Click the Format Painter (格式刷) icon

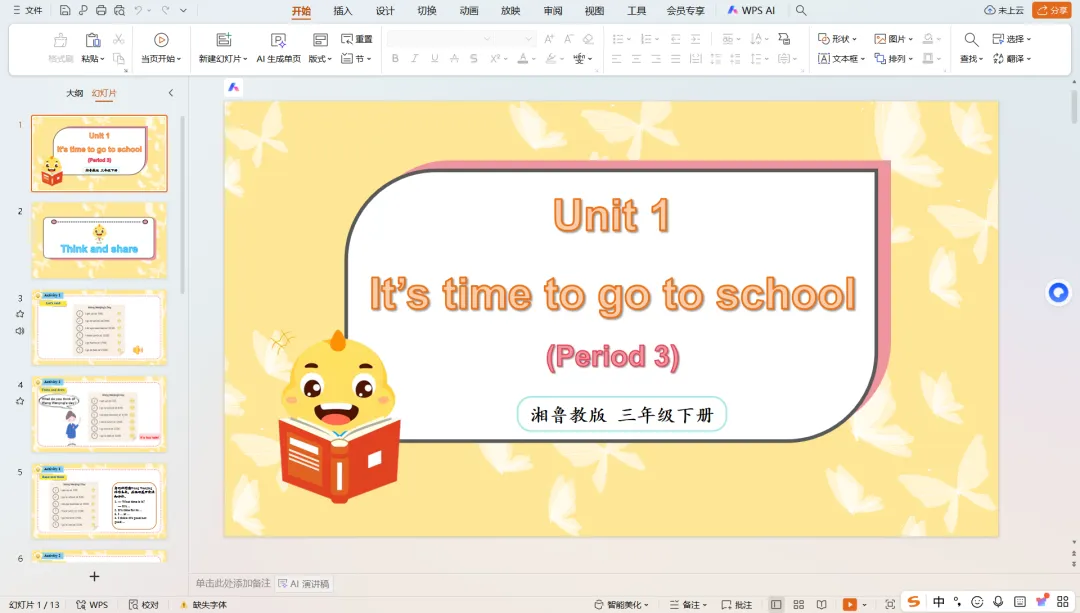pos(61,40)
